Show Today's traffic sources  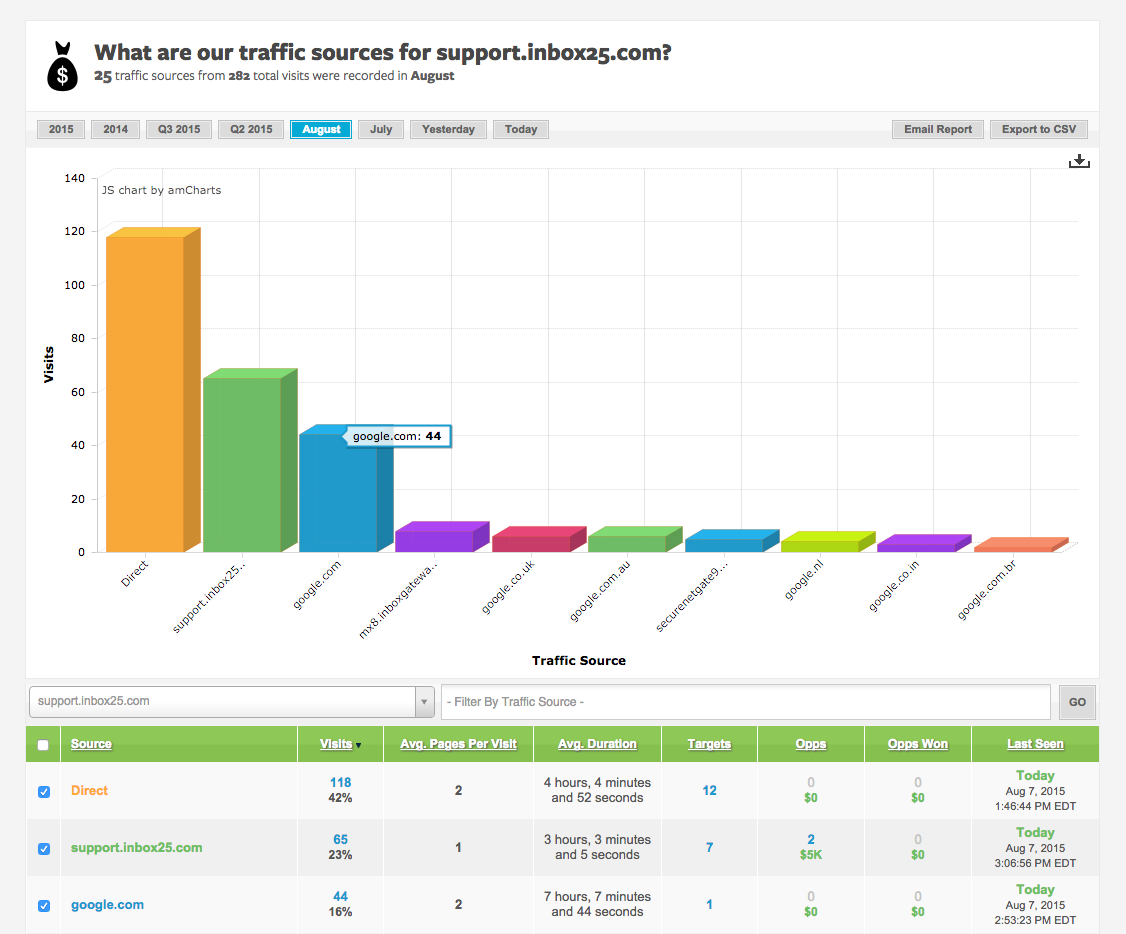coord(521,129)
